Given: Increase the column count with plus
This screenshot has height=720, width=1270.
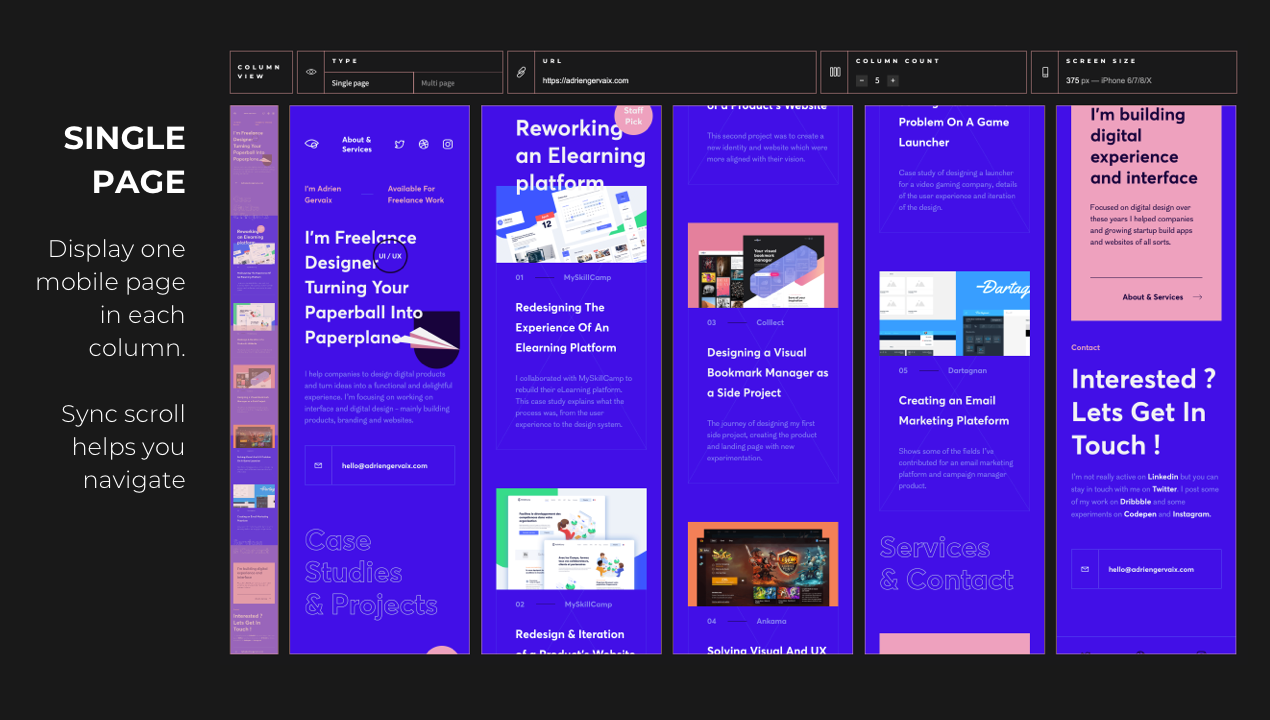Looking at the screenshot, I should pyautogui.click(x=893, y=81).
